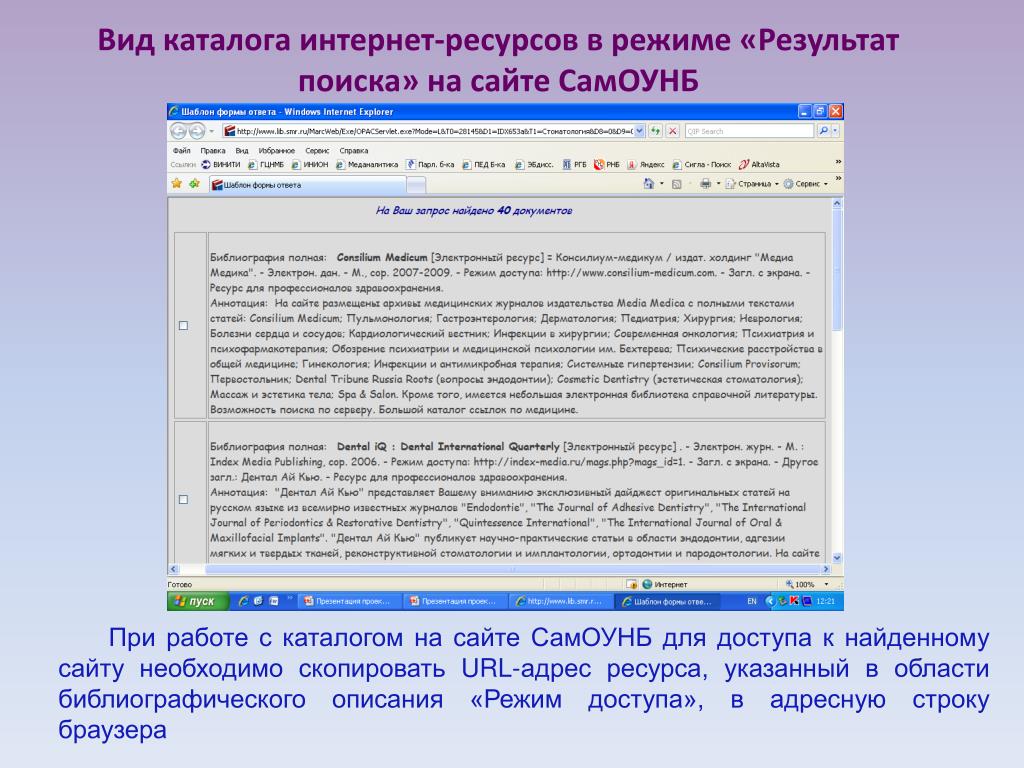Open the ИНИОН link bar shortcut
Image resolution: width=1024 pixels, height=768 pixels.
310,165
